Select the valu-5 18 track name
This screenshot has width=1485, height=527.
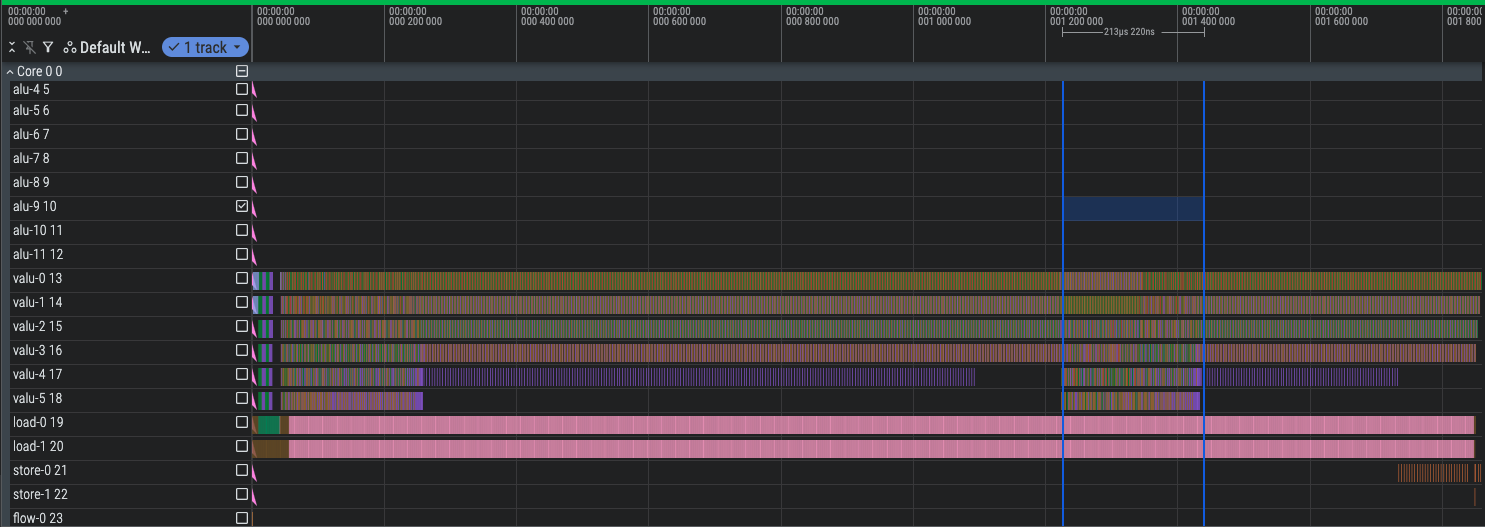click(x=37, y=398)
